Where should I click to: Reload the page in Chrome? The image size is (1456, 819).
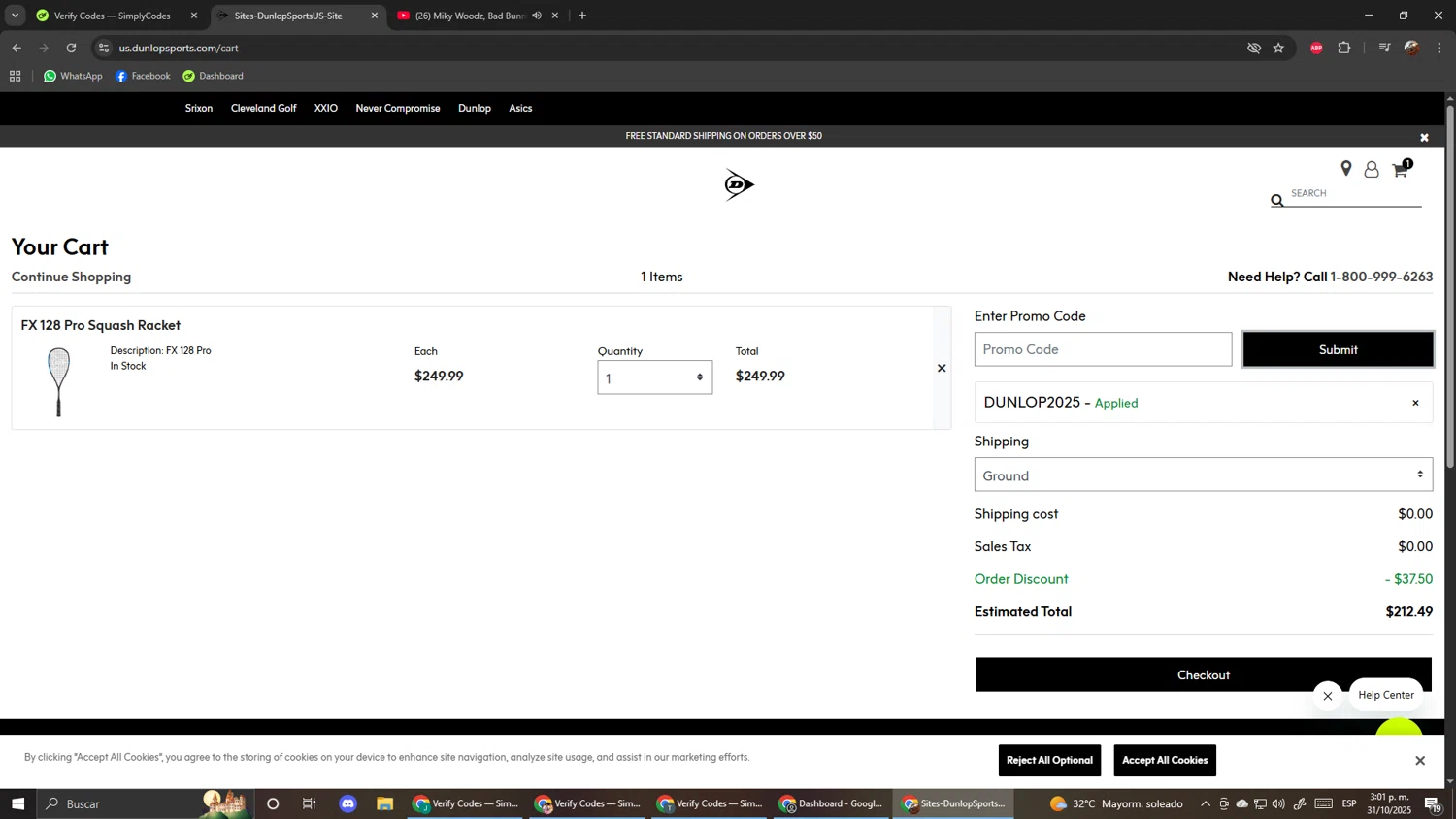pos(71,48)
